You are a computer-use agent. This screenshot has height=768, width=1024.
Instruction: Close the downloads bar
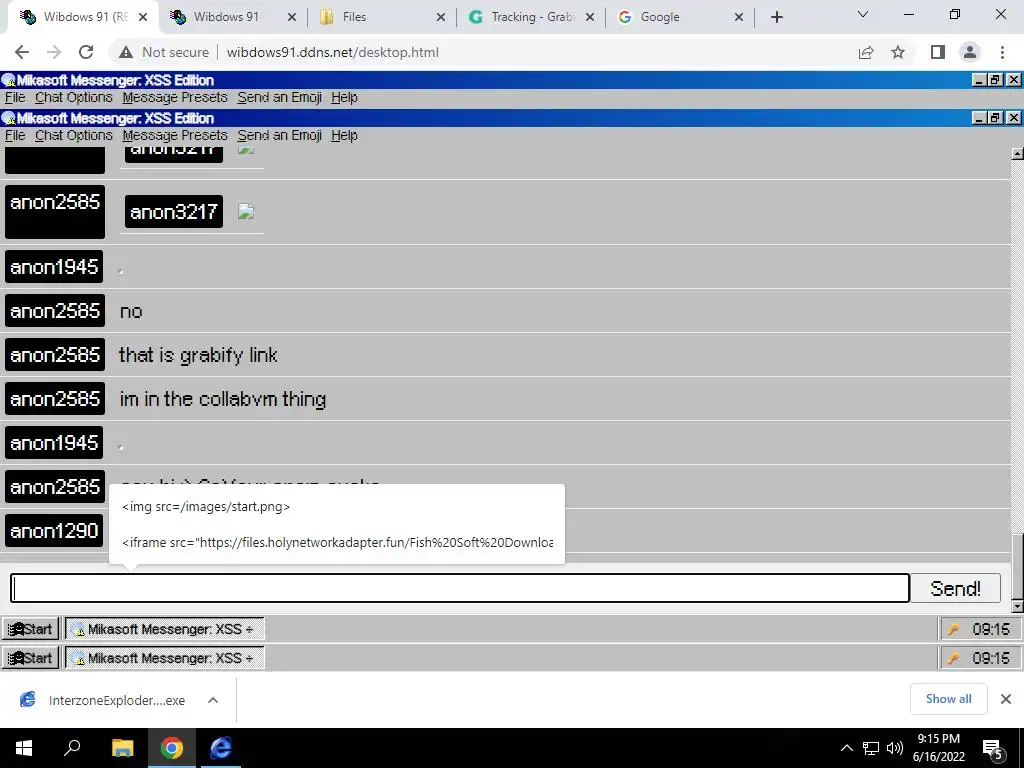click(x=1006, y=699)
